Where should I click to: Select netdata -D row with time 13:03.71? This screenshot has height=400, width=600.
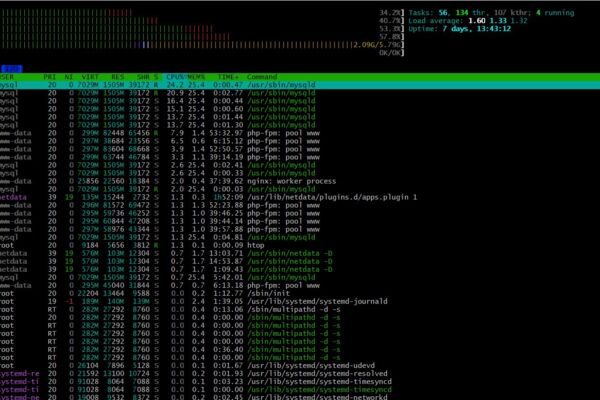pyautogui.click(x=300, y=254)
